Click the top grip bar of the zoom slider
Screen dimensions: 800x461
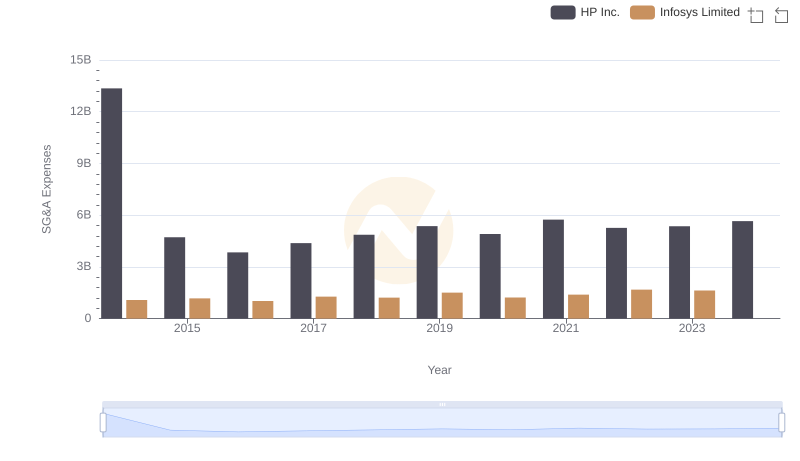tap(442, 404)
